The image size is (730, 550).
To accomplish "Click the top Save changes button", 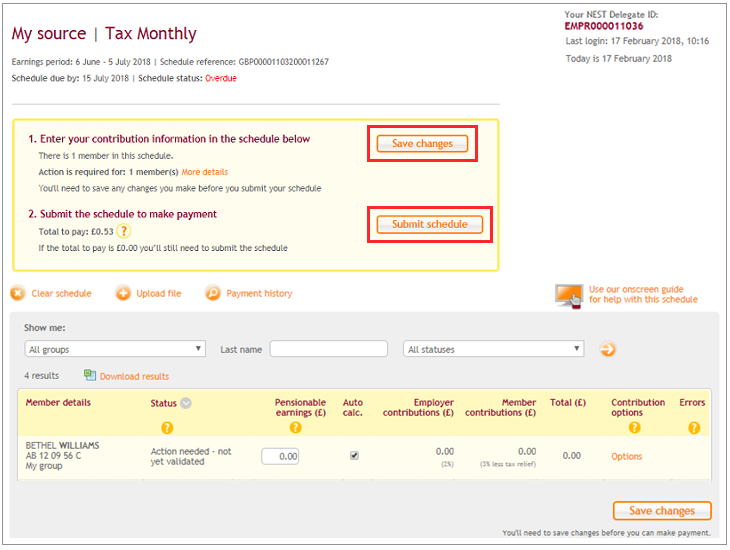I will click(422, 144).
